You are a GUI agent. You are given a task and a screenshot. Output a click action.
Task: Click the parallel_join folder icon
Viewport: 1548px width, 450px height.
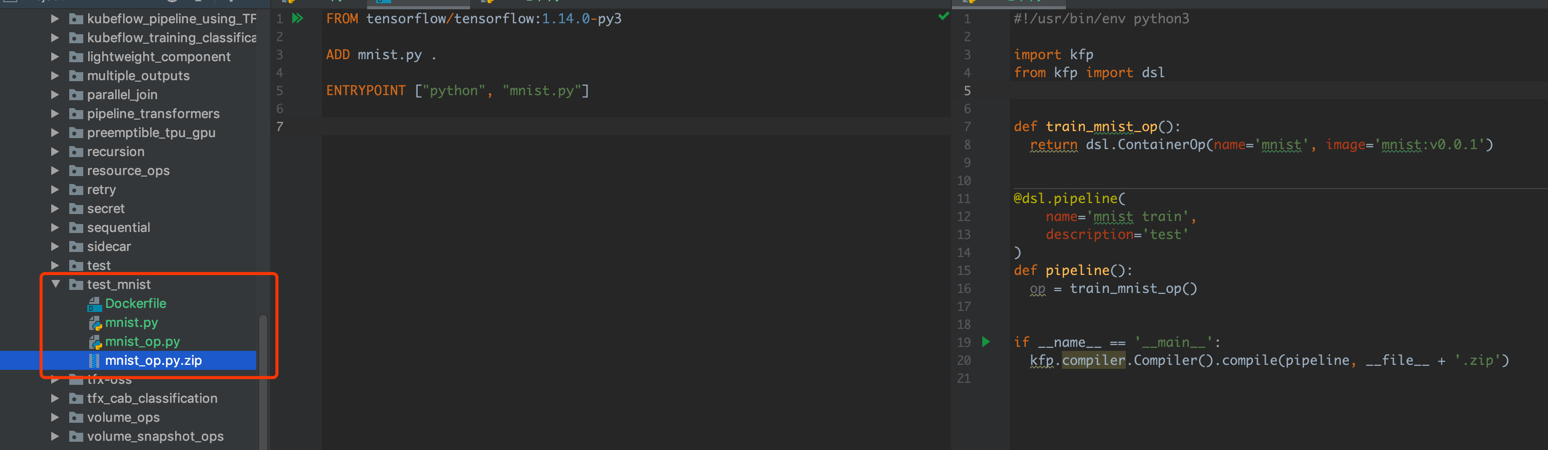click(x=76, y=95)
